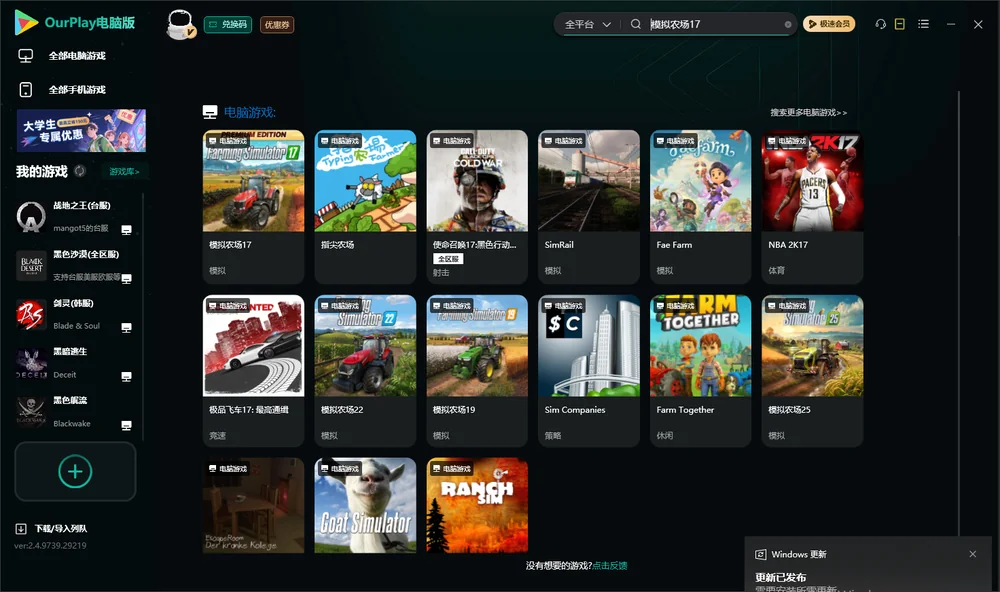Select 黑色舰流 Blackwake in my games

click(75, 412)
